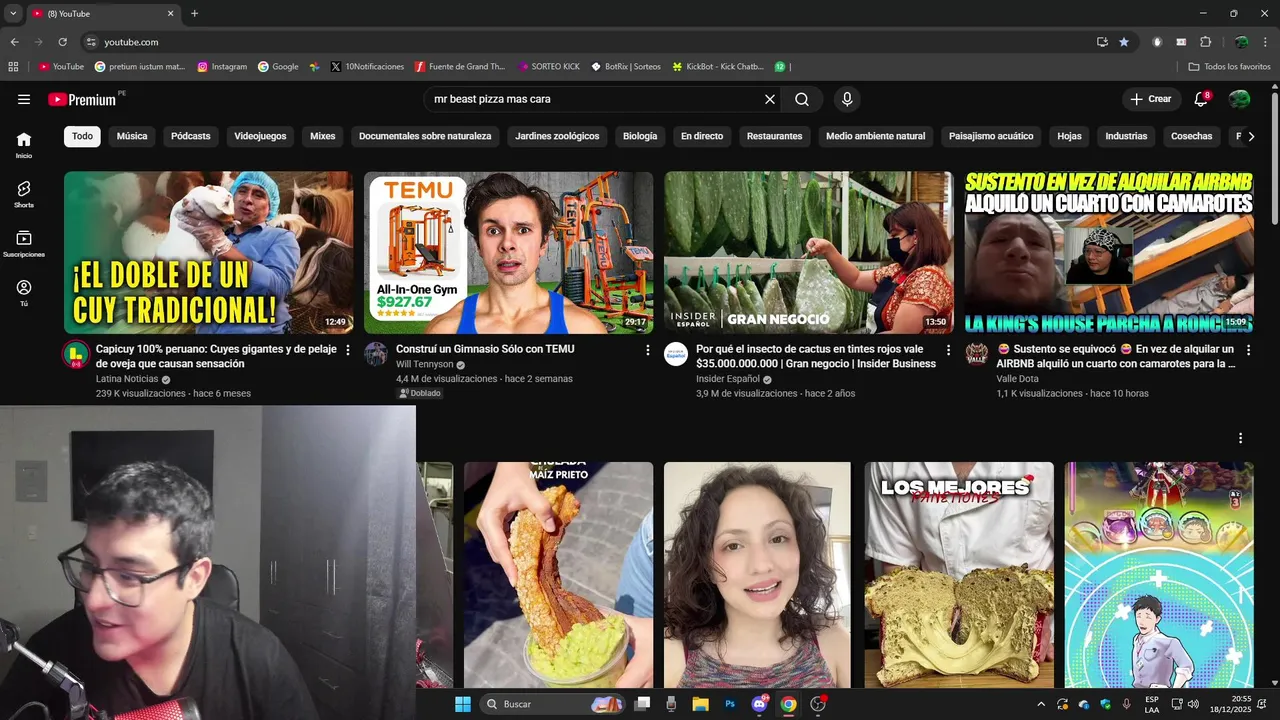The height and width of the screenshot is (720, 1280).
Task: Open a new Chrome tab
Action: coord(194,13)
